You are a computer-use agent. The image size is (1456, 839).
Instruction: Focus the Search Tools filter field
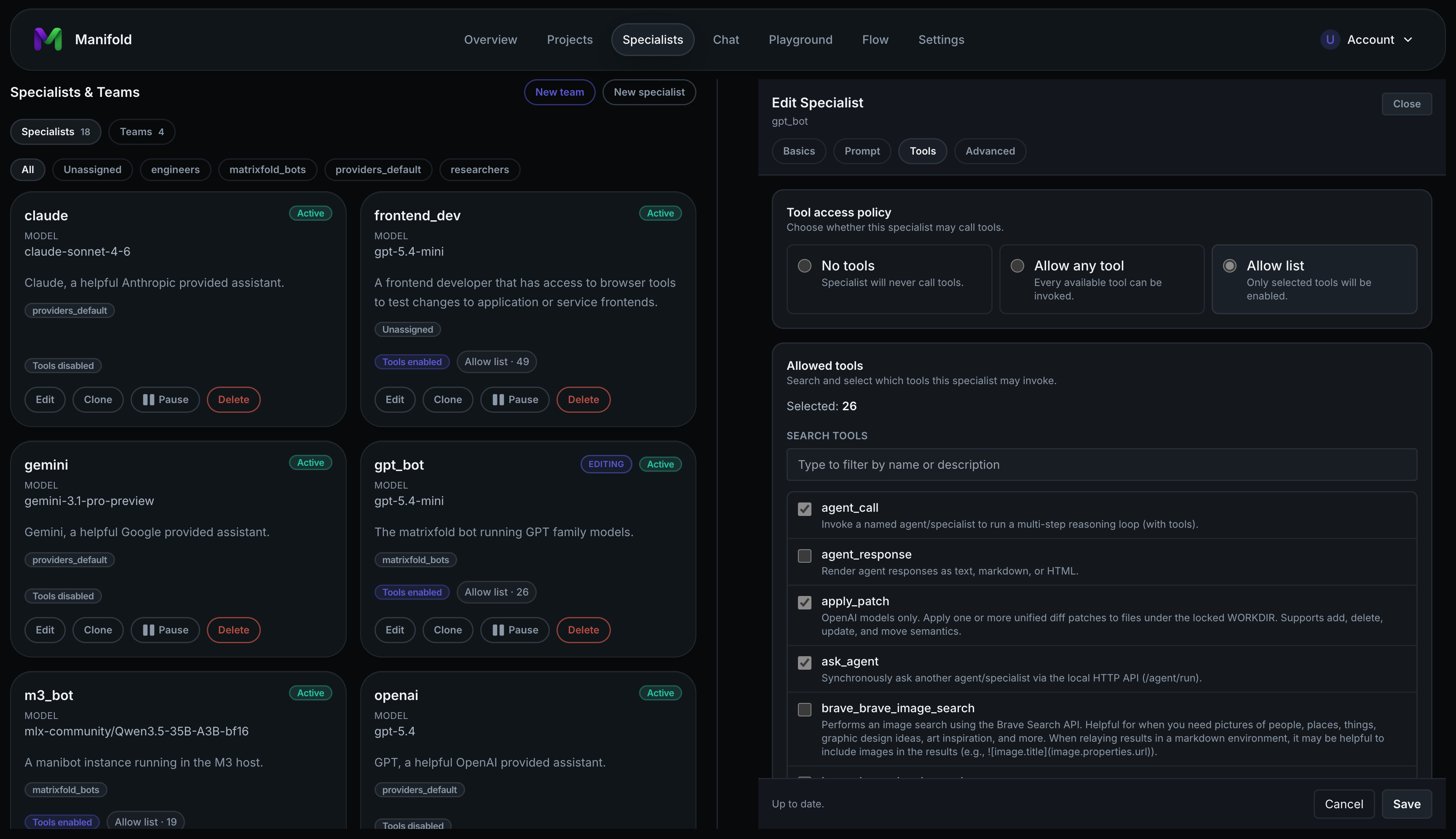pyautogui.click(x=1102, y=465)
